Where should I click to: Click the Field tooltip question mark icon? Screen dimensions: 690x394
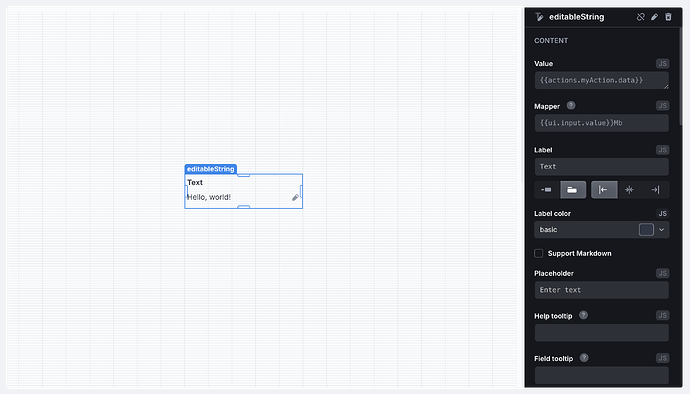tap(584, 357)
